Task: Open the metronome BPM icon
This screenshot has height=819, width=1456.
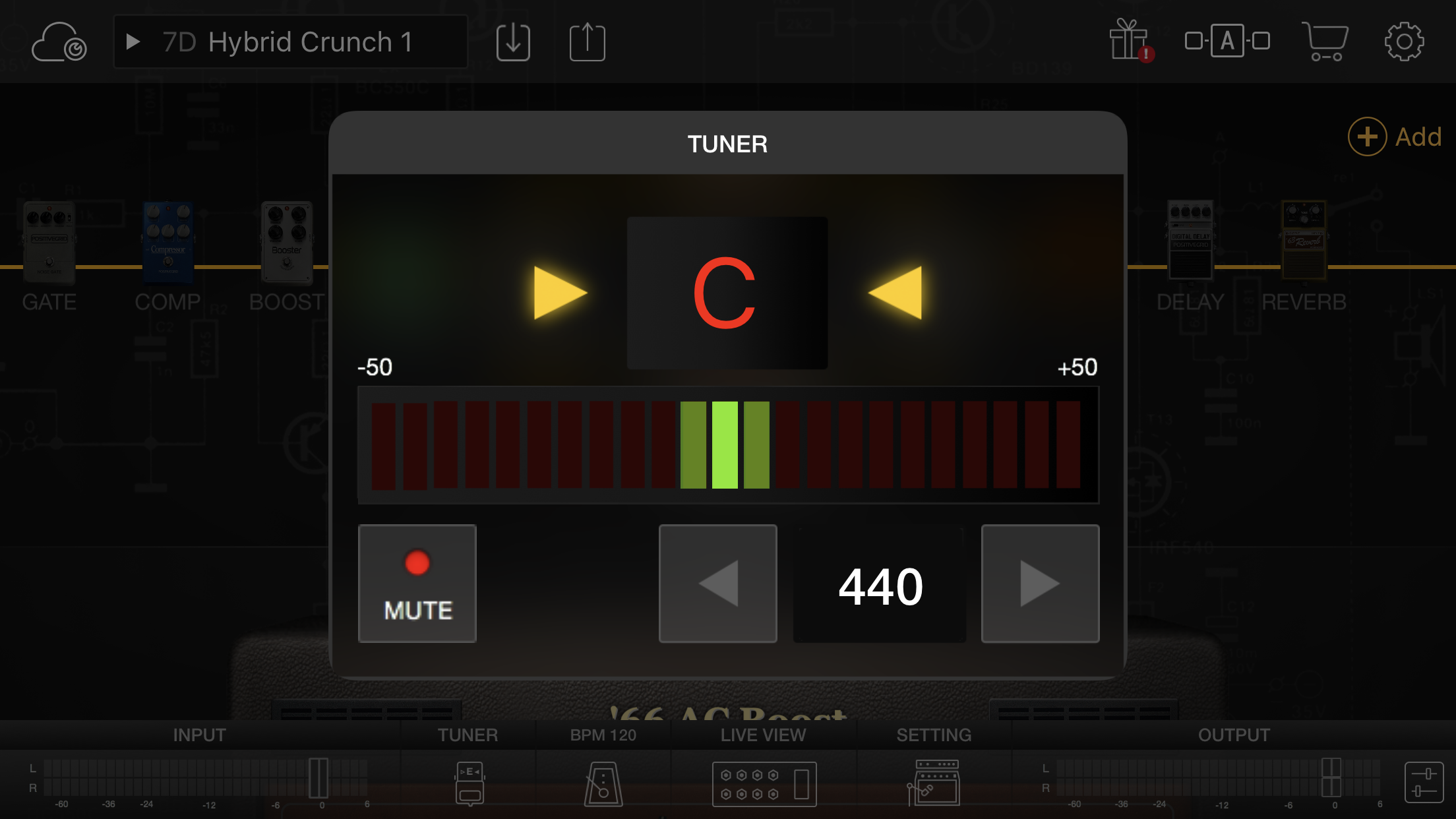Action: pos(603,783)
